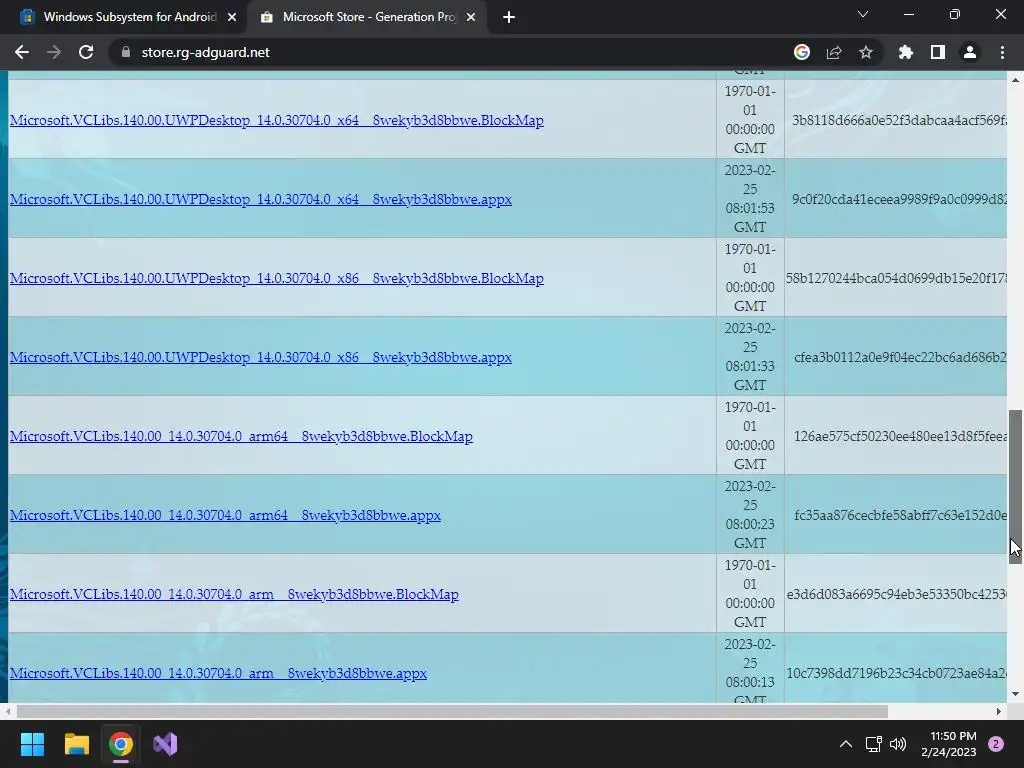Open the Chrome extensions puzzle icon
This screenshot has width=1024, height=768.
pos(905,52)
